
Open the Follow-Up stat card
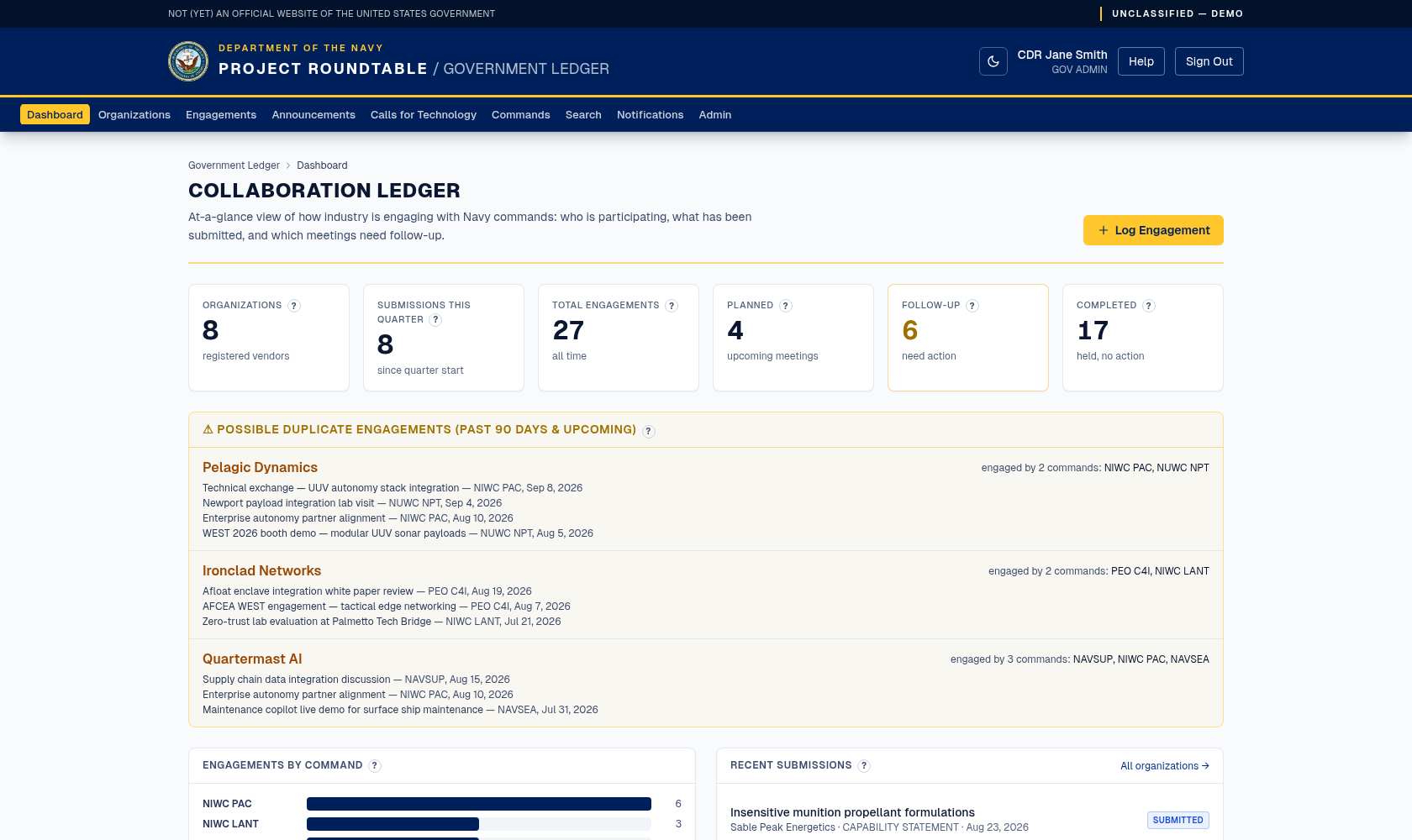(968, 338)
